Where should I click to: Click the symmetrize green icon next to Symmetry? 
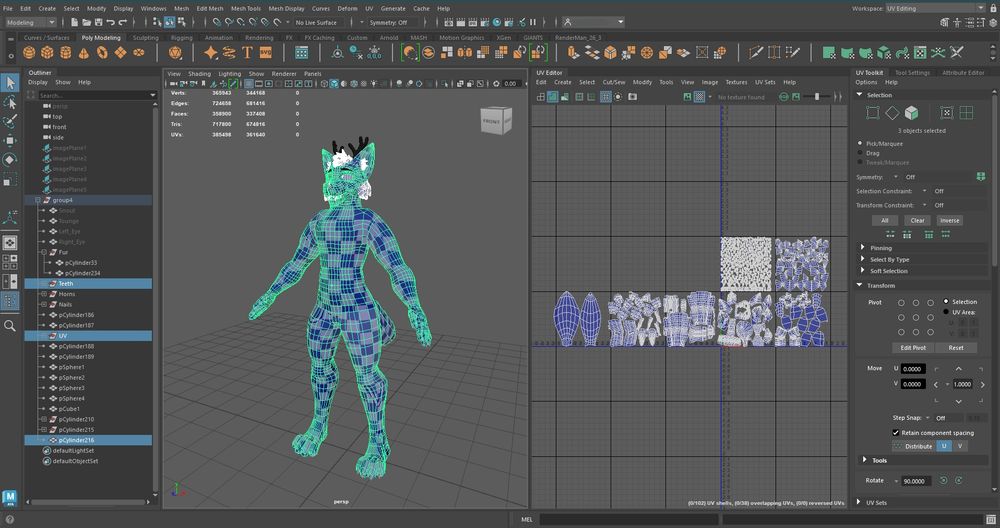point(981,177)
